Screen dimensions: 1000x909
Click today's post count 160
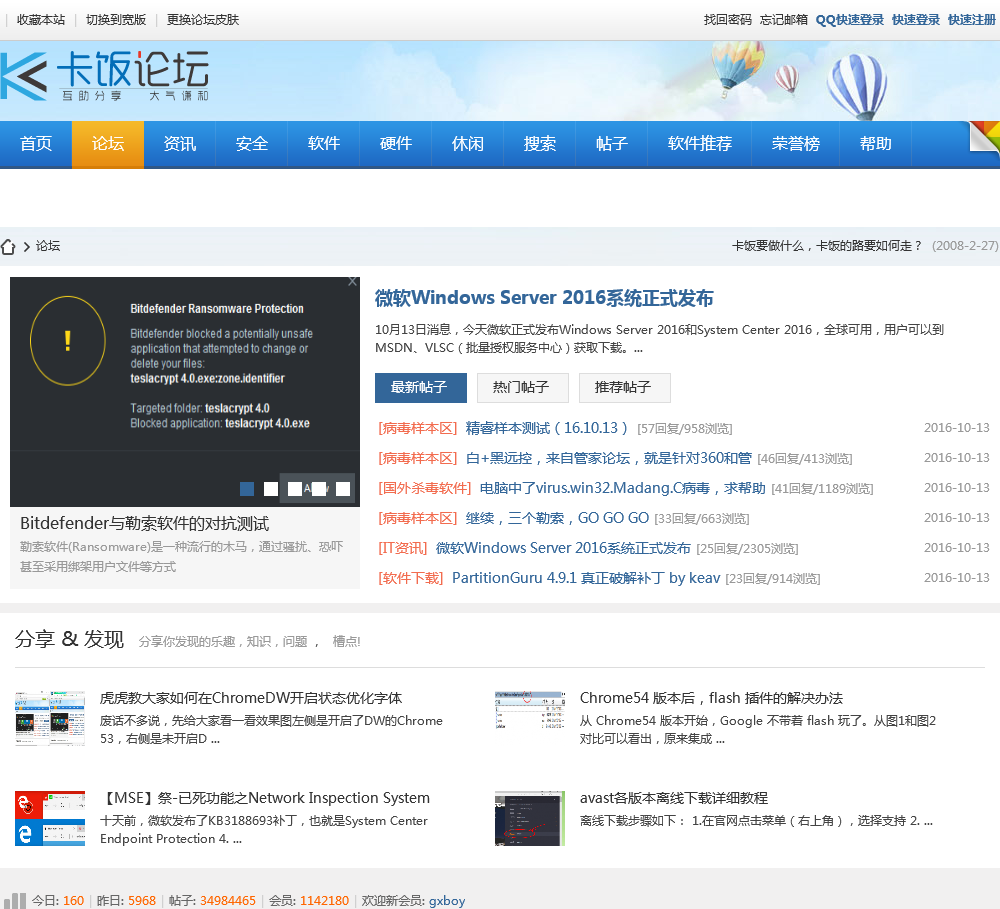click(73, 901)
